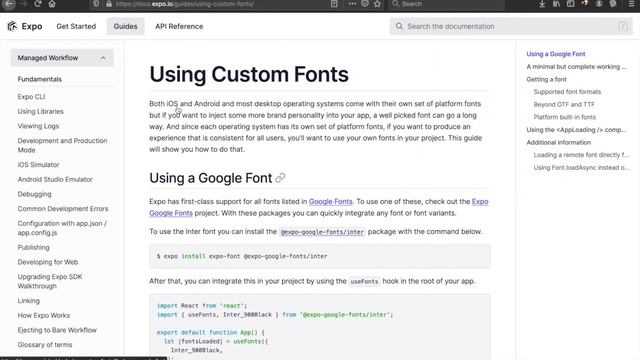The height and width of the screenshot is (360, 640).
Task: Click the expo install command code block
Action: click(320, 256)
